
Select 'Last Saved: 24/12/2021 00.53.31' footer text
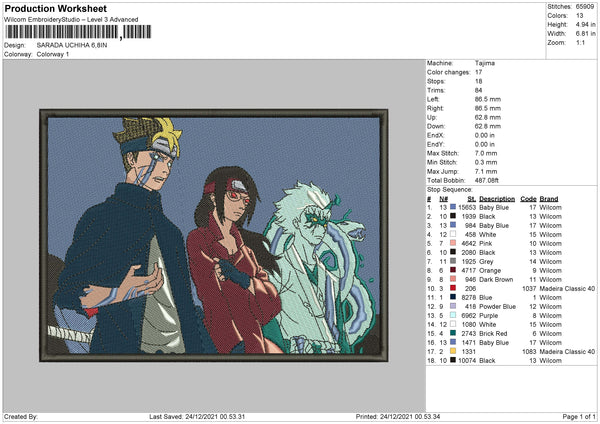tap(197, 416)
